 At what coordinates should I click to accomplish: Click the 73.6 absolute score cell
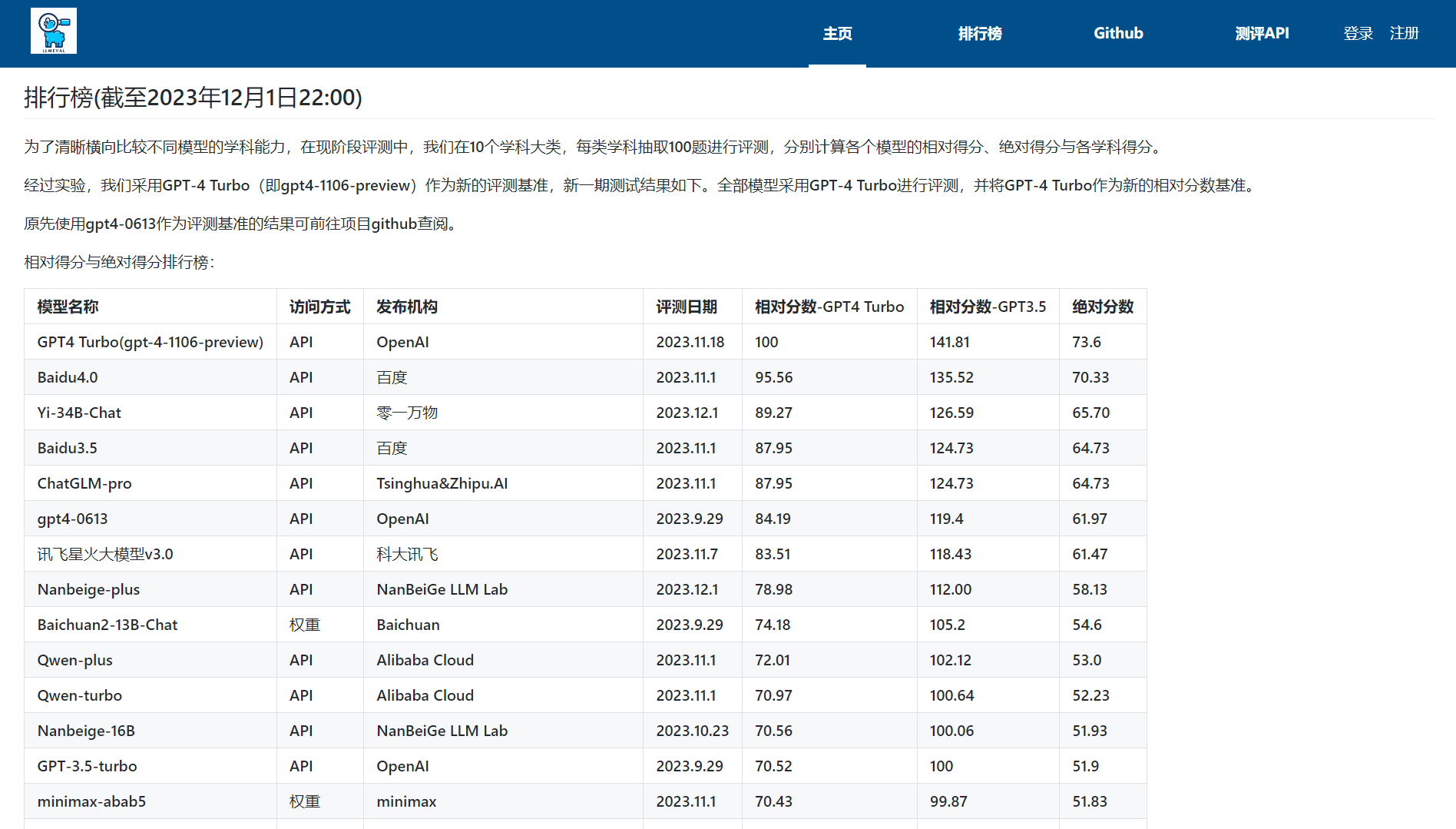[1103, 342]
